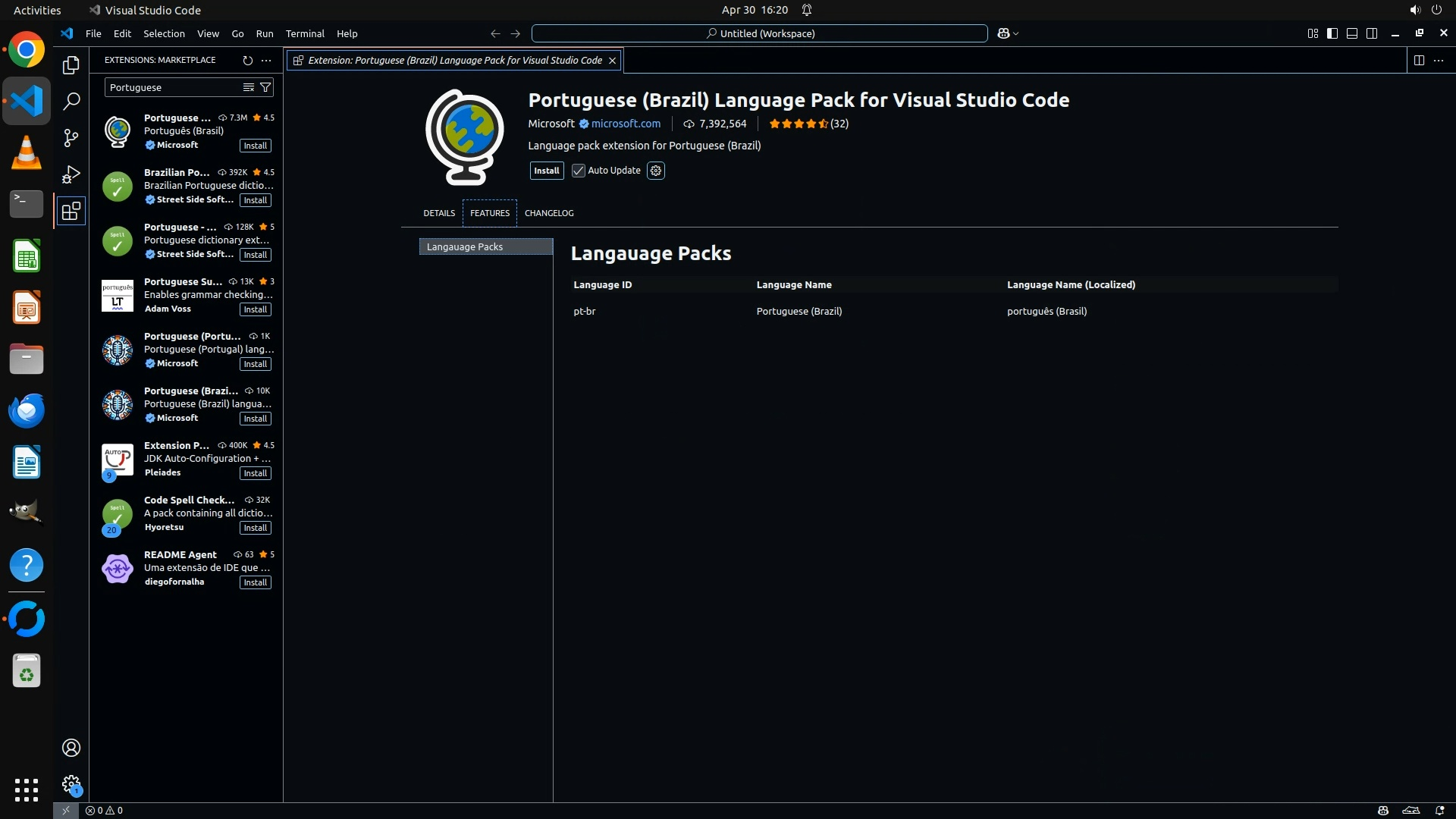This screenshot has height=819, width=1456.
Task: Open the Explorer view in activity bar
Action: tap(71, 65)
